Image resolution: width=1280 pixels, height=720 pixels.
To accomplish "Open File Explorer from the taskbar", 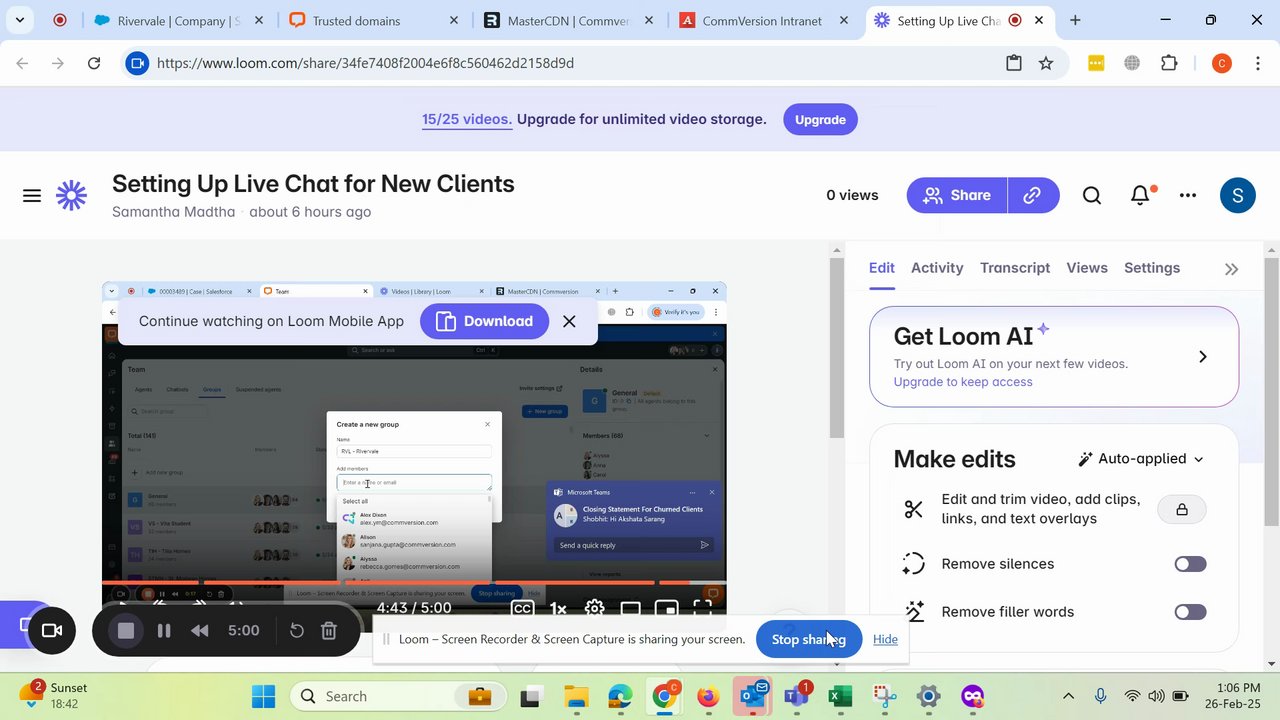I will click(x=576, y=696).
